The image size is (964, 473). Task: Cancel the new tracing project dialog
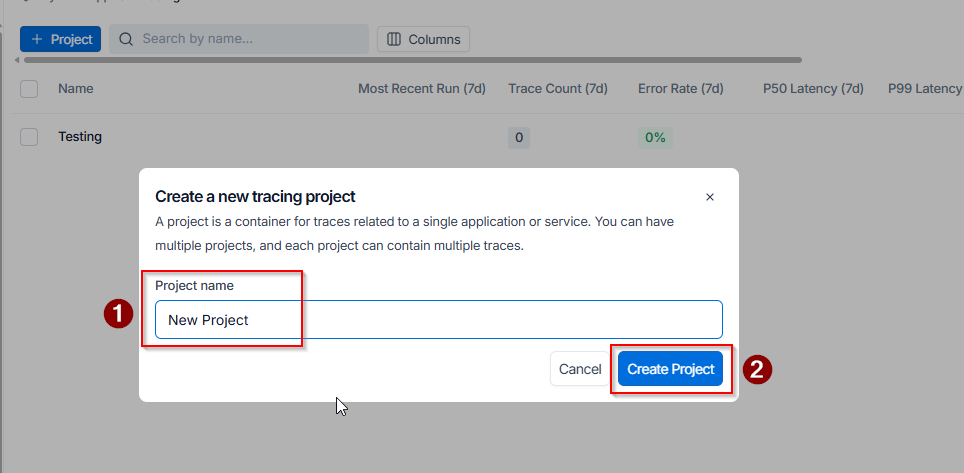tap(580, 369)
